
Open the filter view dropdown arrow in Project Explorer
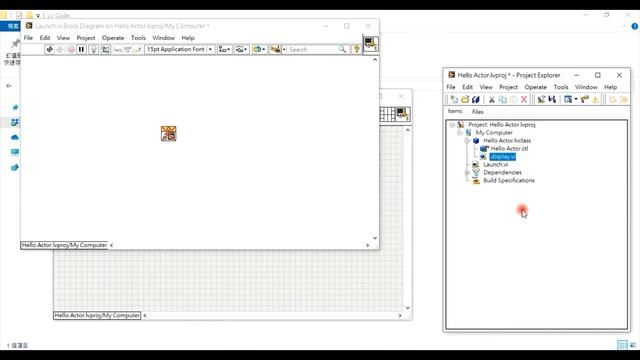pyautogui.click(x=576, y=99)
